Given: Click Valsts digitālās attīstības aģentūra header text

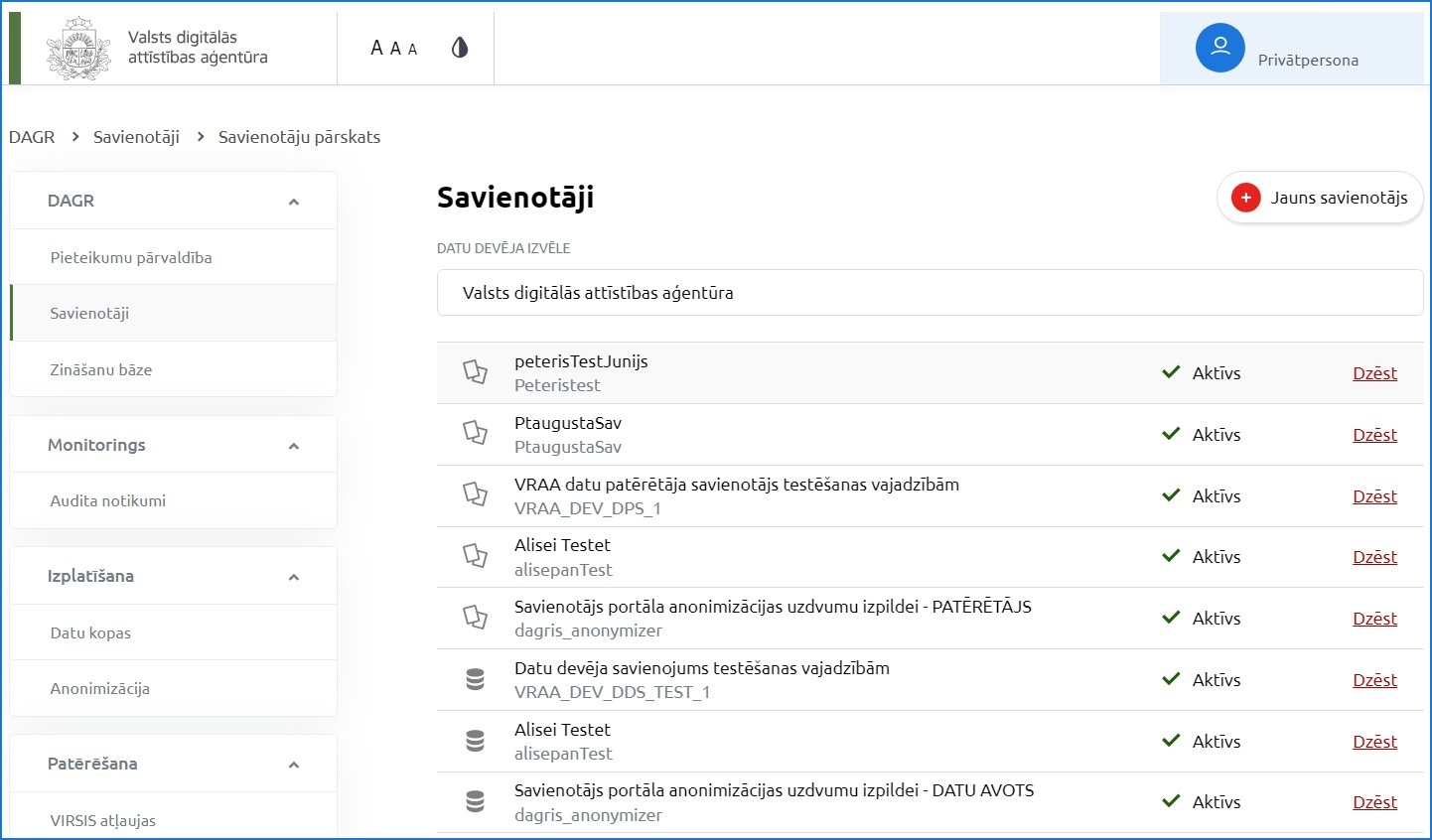Looking at the screenshot, I should click(198, 48).
